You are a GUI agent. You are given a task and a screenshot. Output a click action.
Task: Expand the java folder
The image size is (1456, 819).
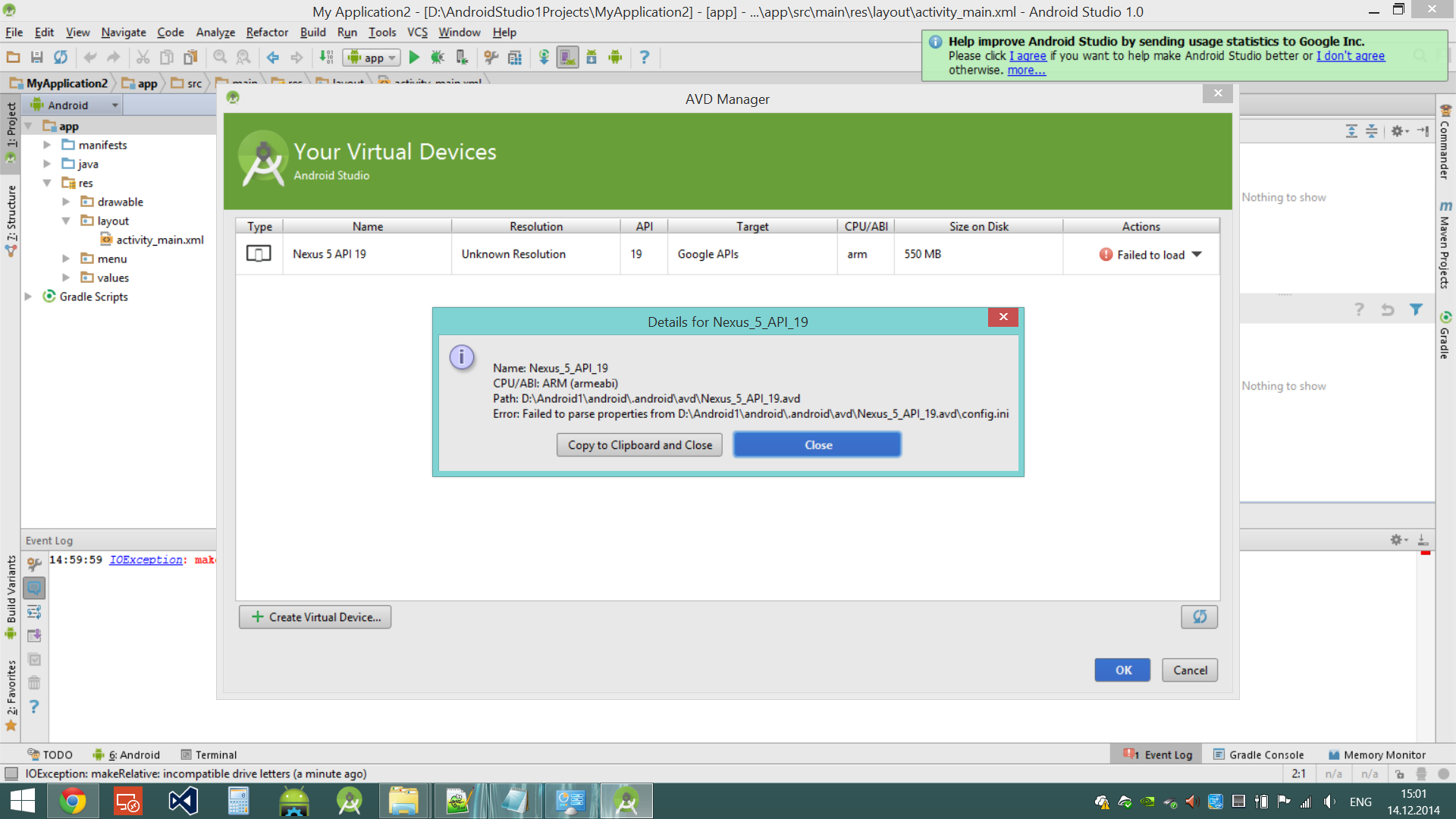pyautogui.click(x=47, y=164)
